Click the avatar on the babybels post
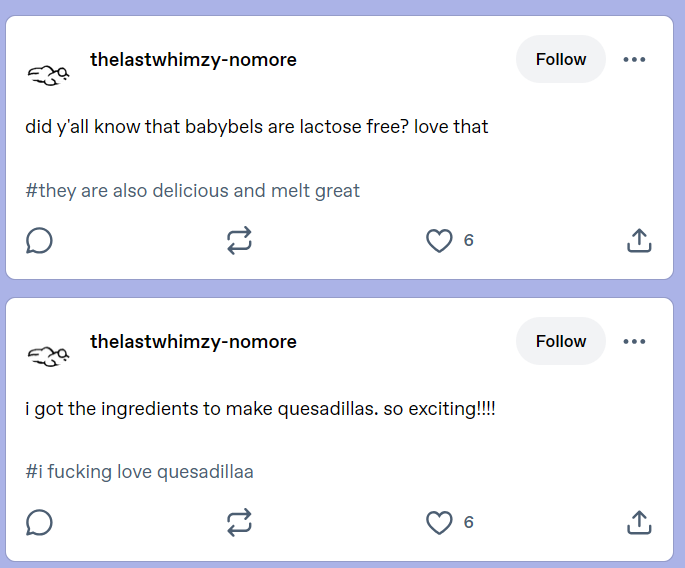Viewport: 685px width, 568px height. (48, 76)
